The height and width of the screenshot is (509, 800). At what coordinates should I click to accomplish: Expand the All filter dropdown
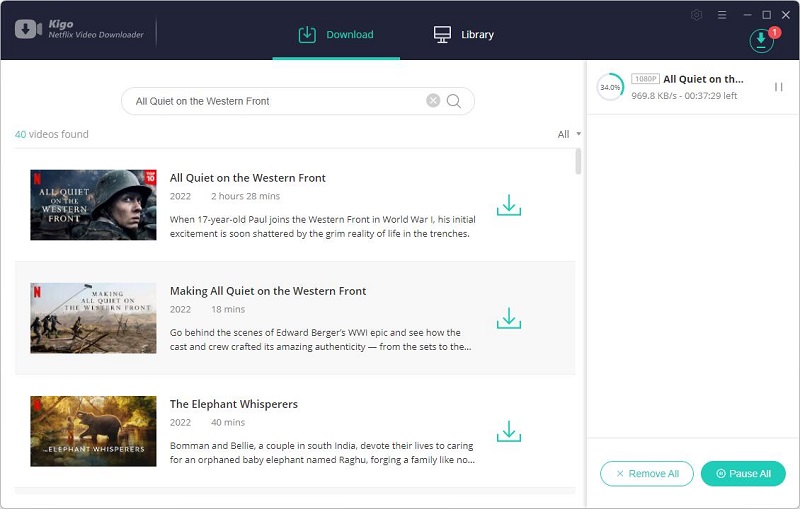pos(569,134)
